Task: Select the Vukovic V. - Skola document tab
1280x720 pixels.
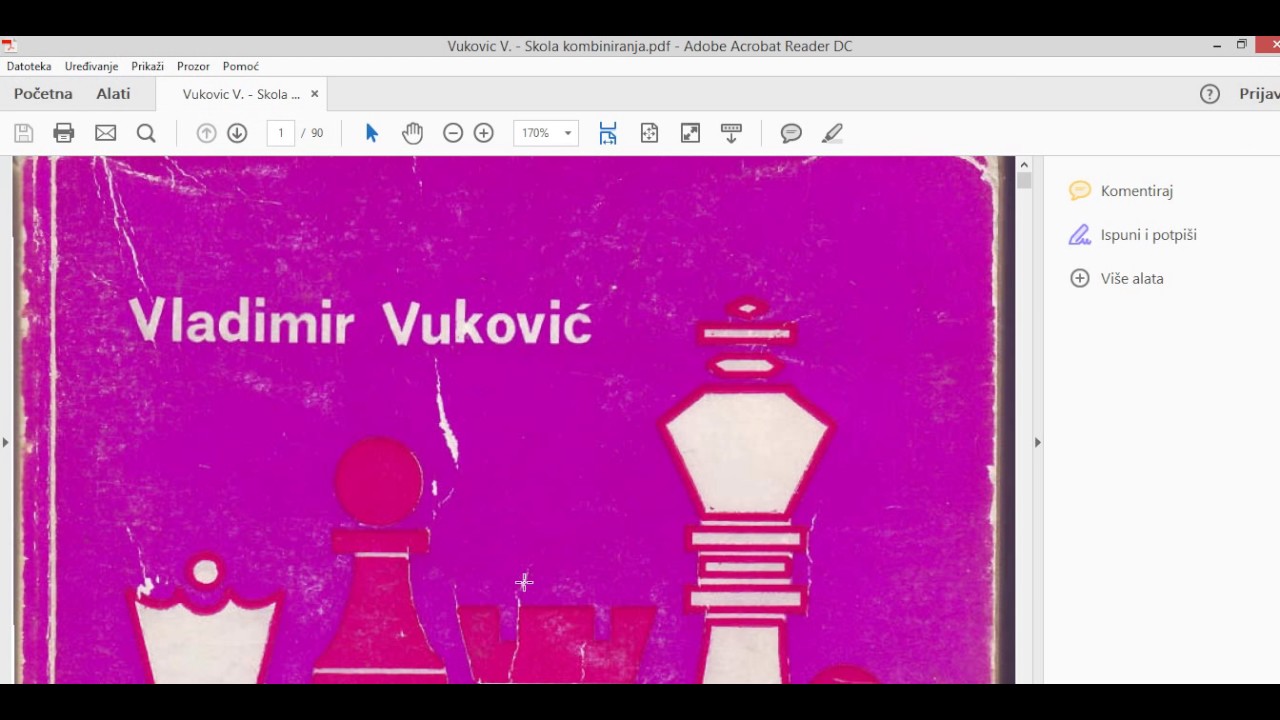Action: pyautogui.click(x=241, y=94)
